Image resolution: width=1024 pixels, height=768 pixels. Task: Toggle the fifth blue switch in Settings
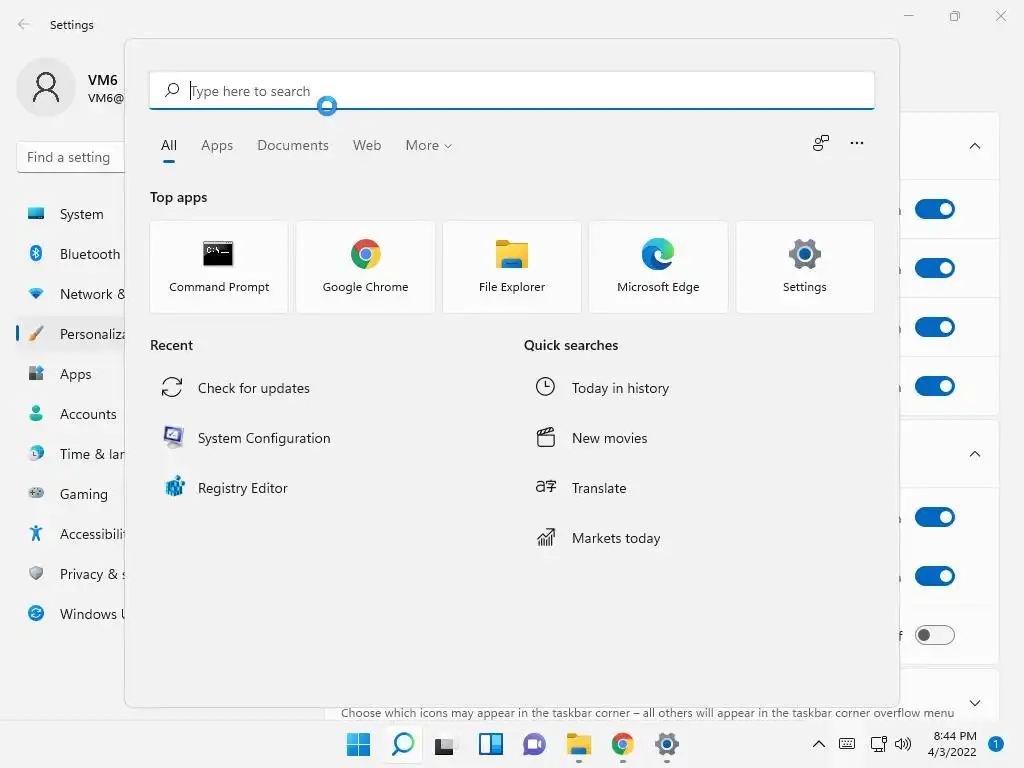pos(935,517)
